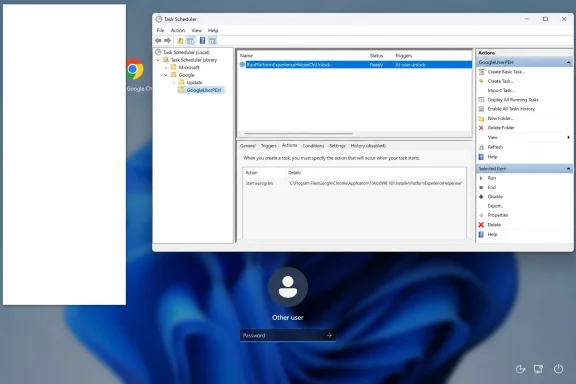Screen dimensions: 576x384
Task: Click the submit arrow beside the Password field
Action: pyautogui.click(x=329, y=335)
